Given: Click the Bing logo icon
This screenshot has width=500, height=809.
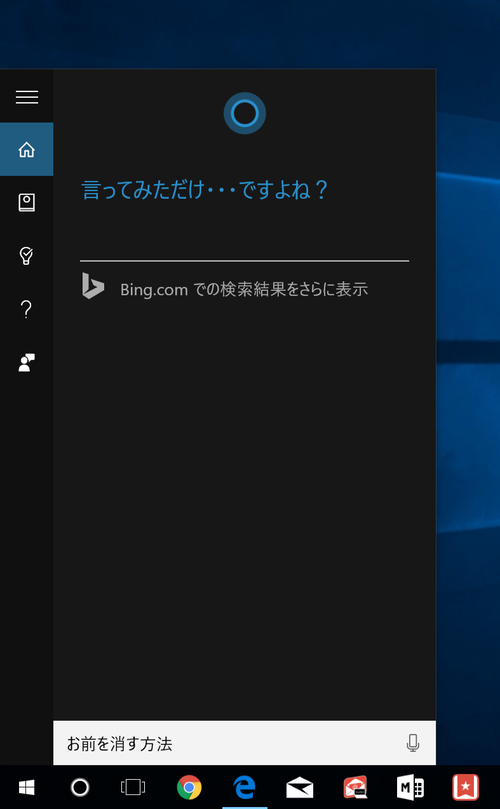Looking at the screenshot, I should coord(93,286).
